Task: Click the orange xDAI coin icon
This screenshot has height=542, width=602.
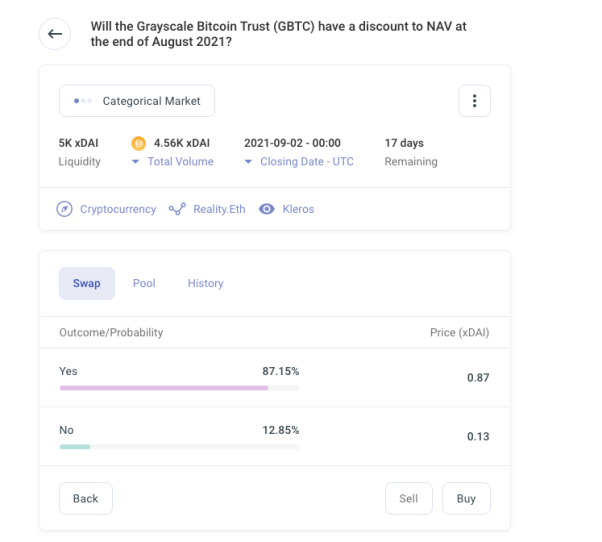Action: tap(139, 144)
